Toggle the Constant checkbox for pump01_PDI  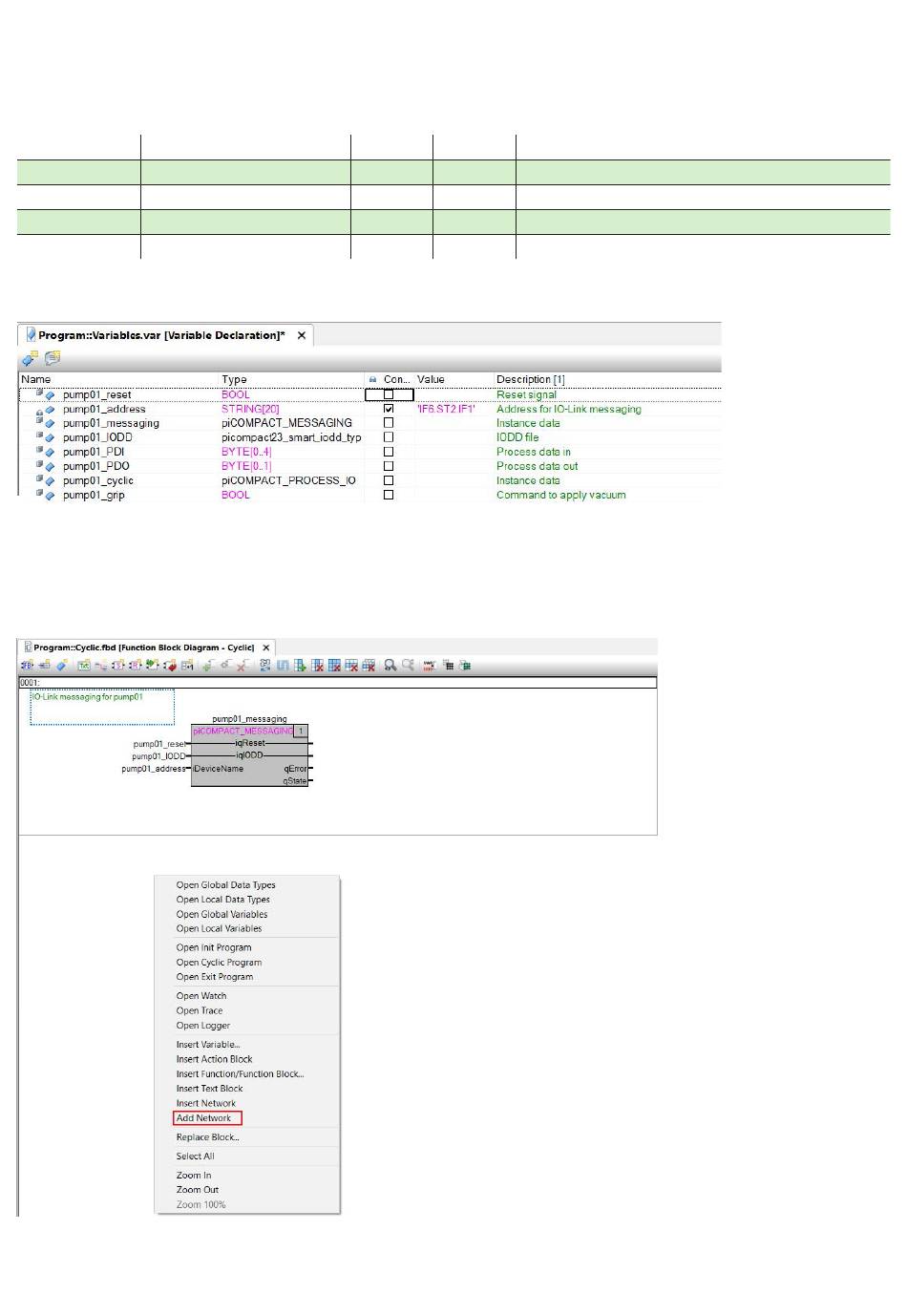(x=389, y=452)
